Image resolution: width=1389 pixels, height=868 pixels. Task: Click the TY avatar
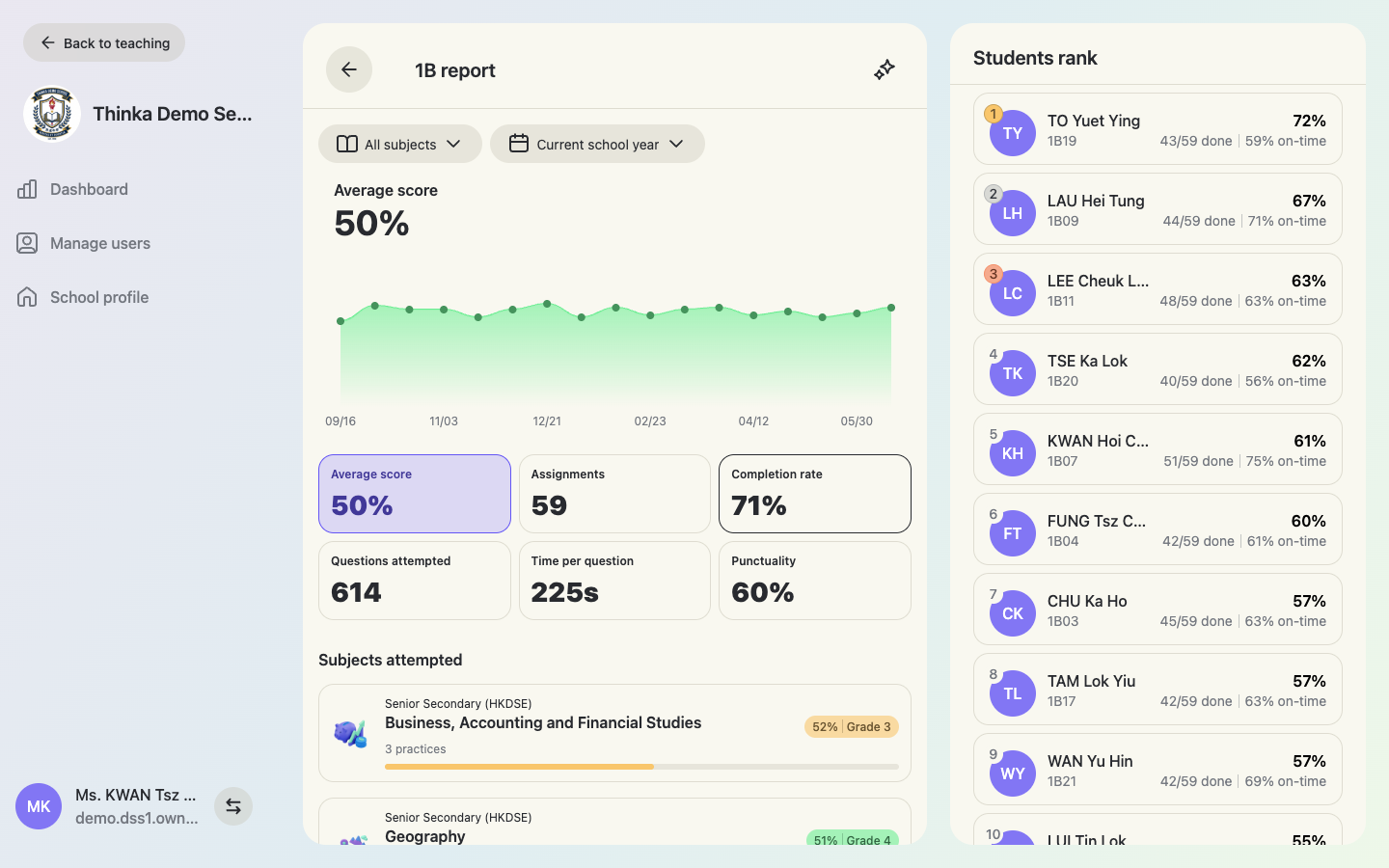tap(1013, 133)
